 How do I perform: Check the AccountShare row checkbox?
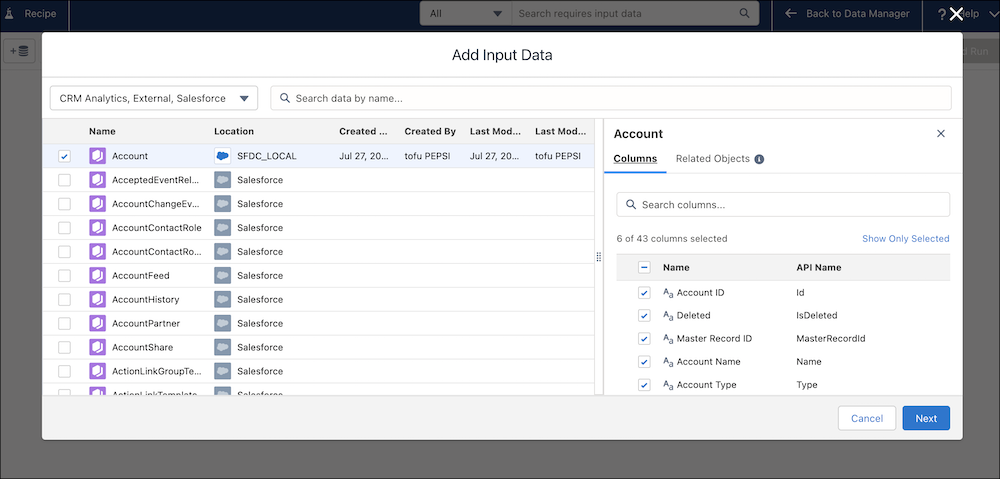click(64, 347)
